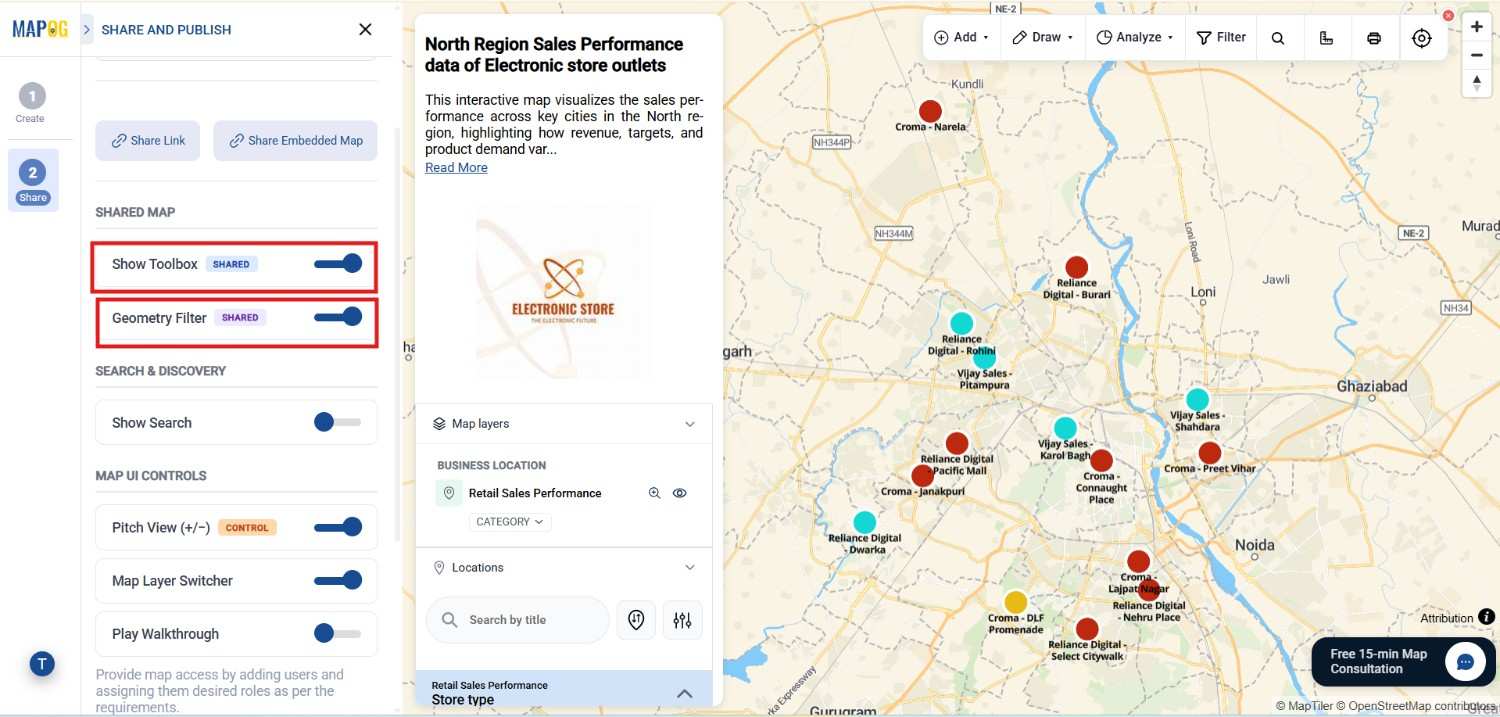Select the Reliance Digital - Select Citywalk marker
Viewport: 1500px width, 717px height.
pos(1087,629)
